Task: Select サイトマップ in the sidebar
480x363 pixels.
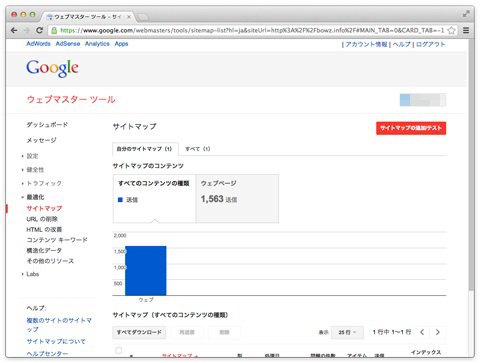Action: [x=44, y=208]
